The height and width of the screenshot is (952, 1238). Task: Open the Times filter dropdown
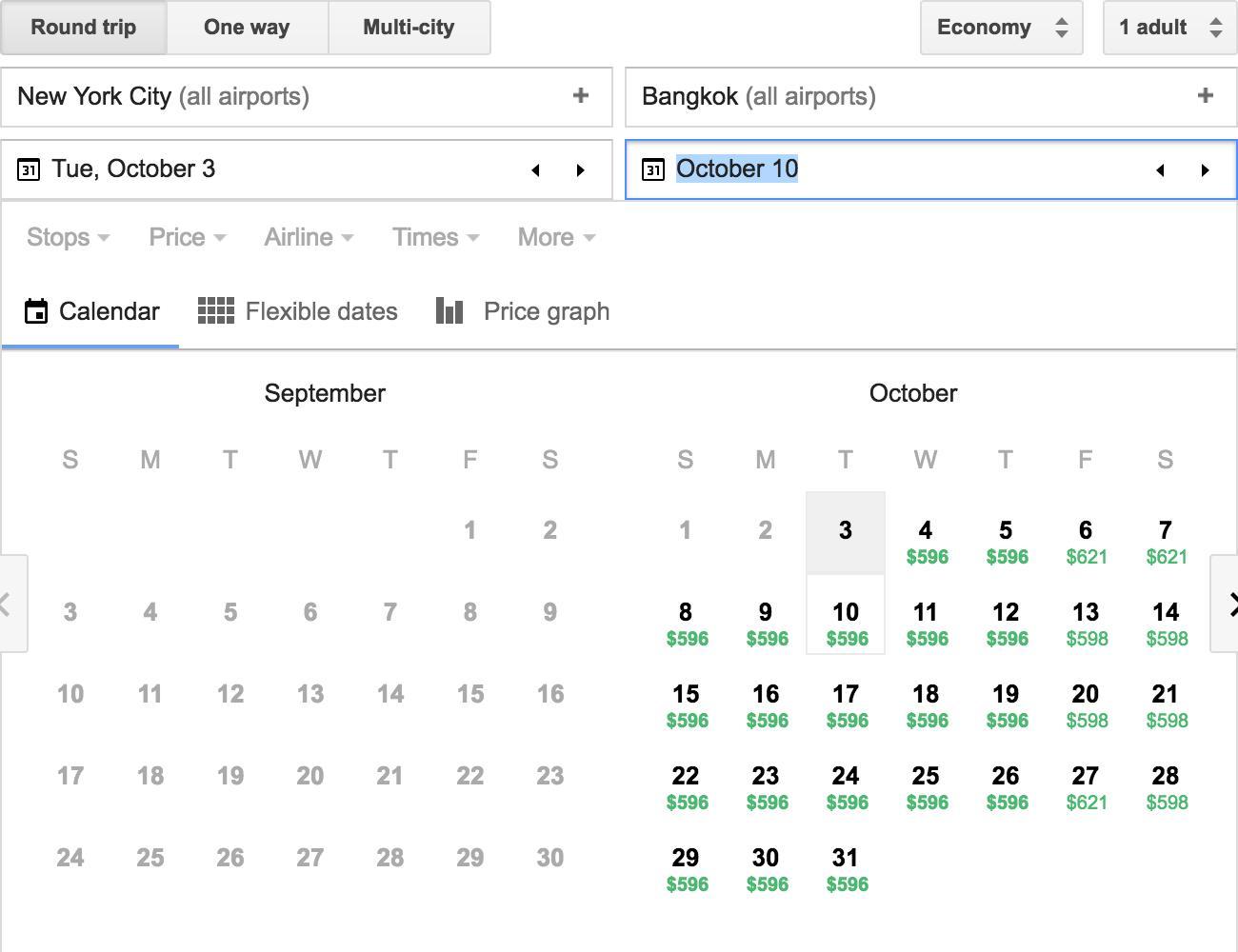[x=435, y=237]
